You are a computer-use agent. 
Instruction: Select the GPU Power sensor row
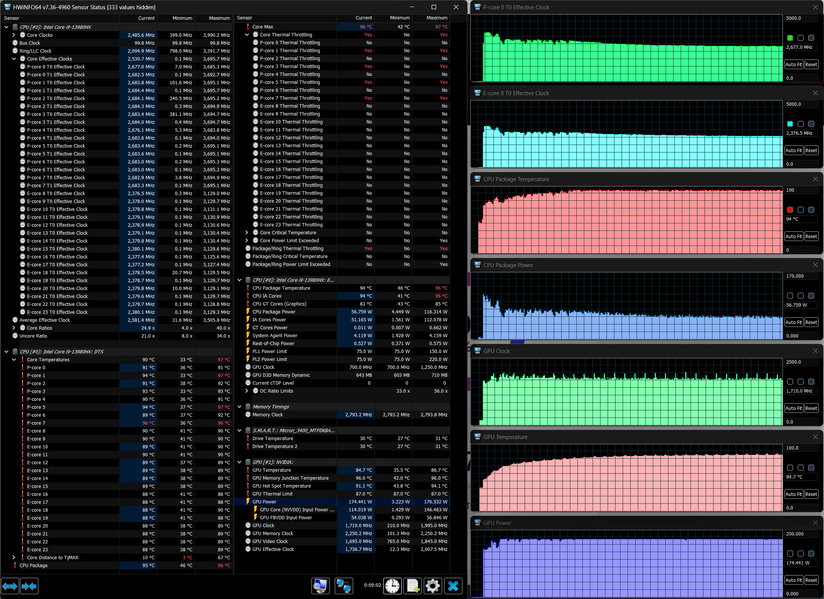pyautogui.click(x=347, y=502)
